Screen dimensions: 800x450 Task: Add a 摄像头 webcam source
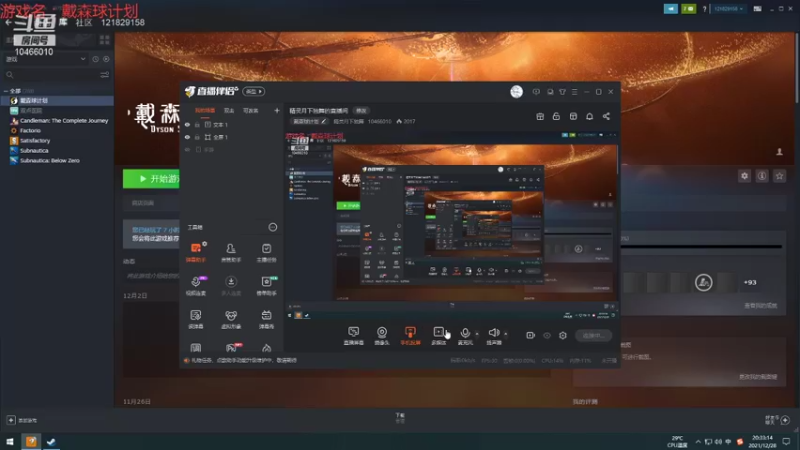[x=382, y=336]
